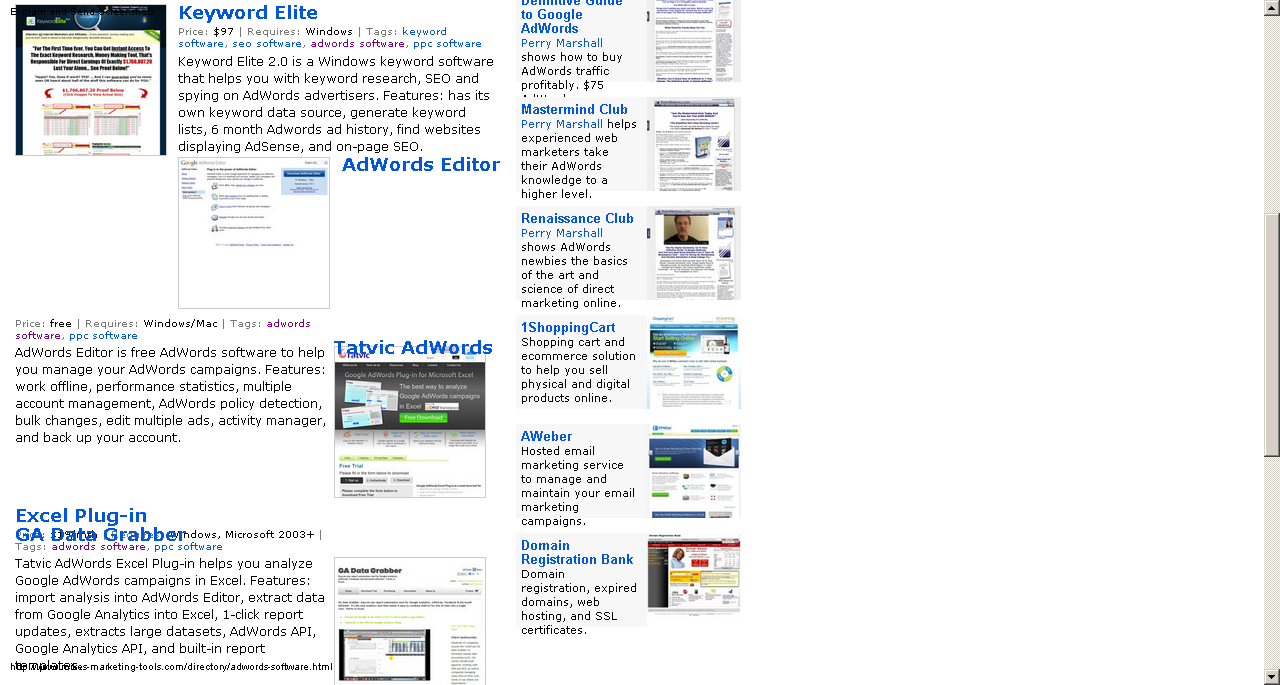Click the AdWords Editor screenshot thumbnail
The height and width of the screenshot is (685, 1280).
click(254, 233)
